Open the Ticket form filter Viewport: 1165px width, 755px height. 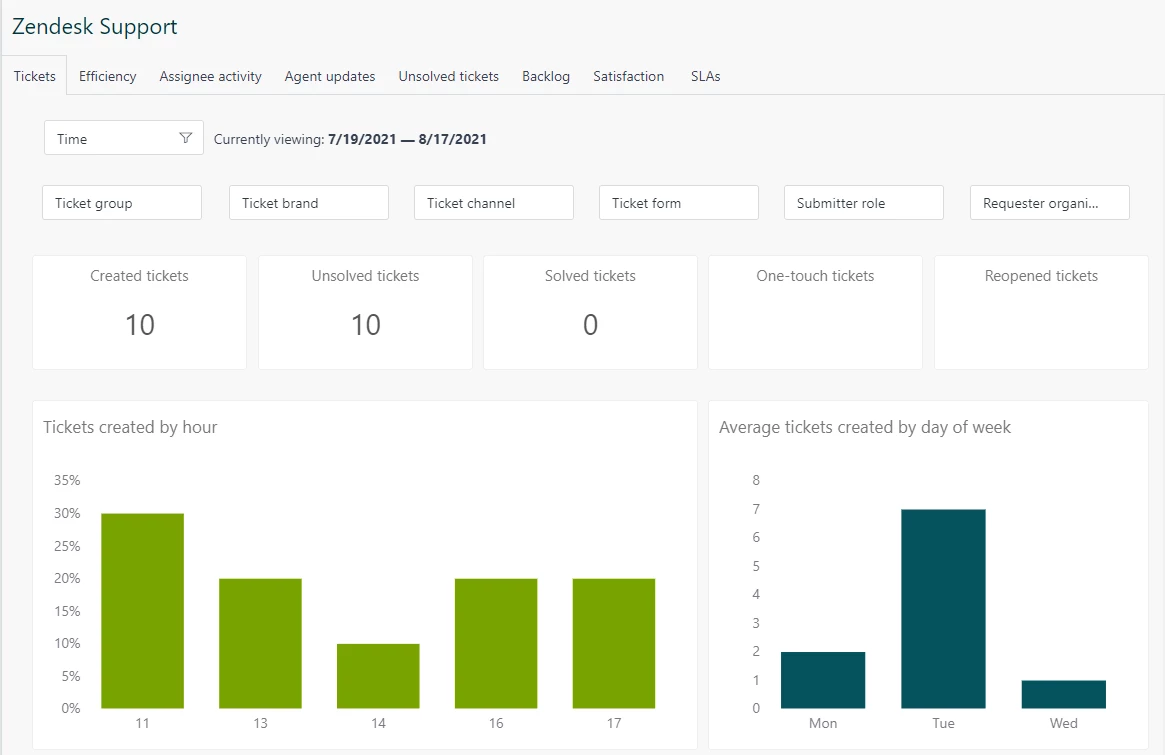[679, 203]
